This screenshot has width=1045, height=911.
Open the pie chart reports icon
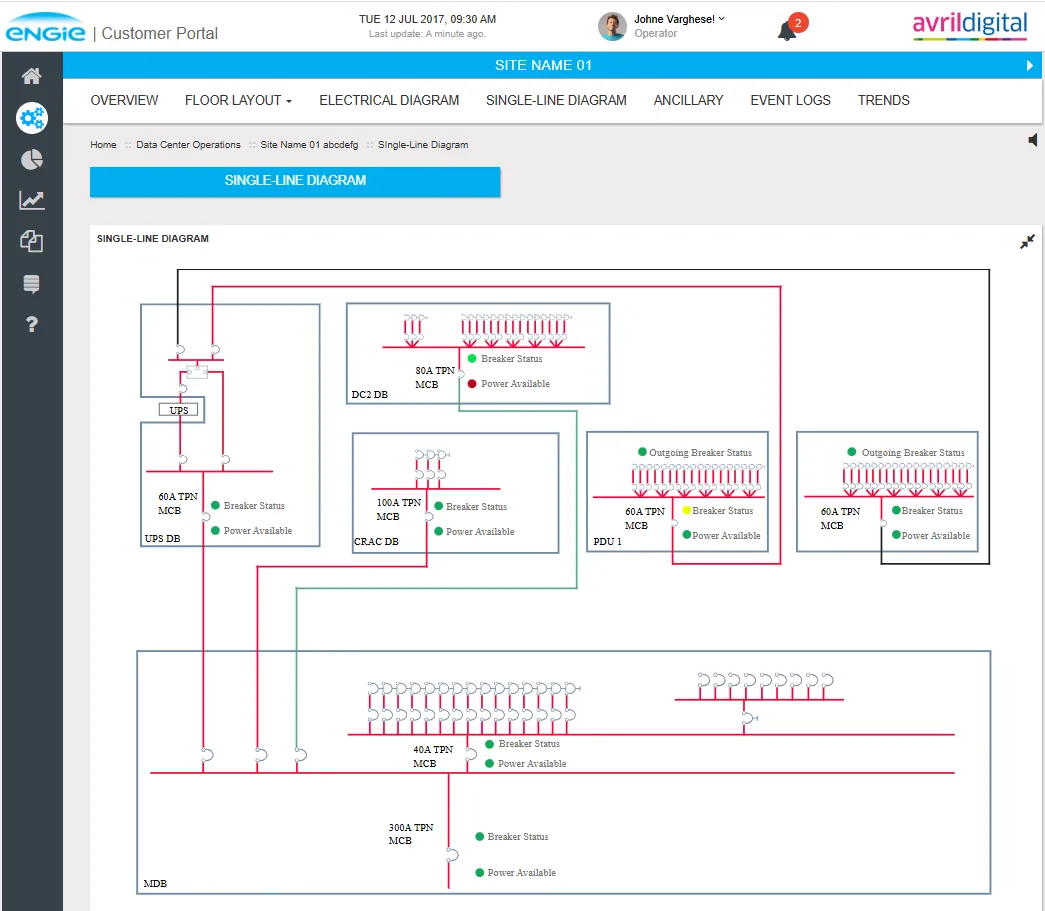click(x=31, y=159)
